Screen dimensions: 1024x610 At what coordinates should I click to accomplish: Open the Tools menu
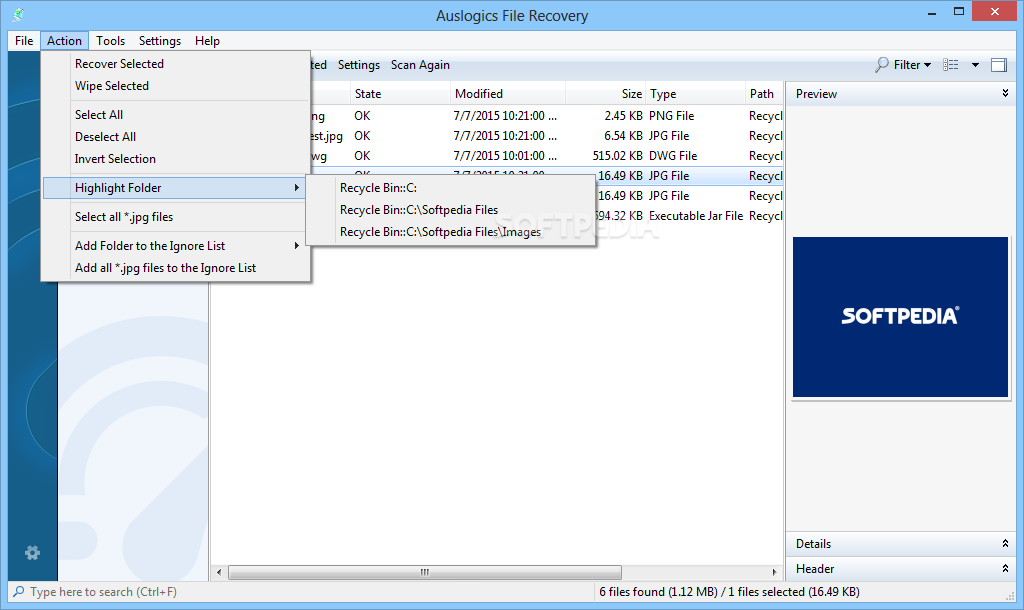click(x=110, y=40)
